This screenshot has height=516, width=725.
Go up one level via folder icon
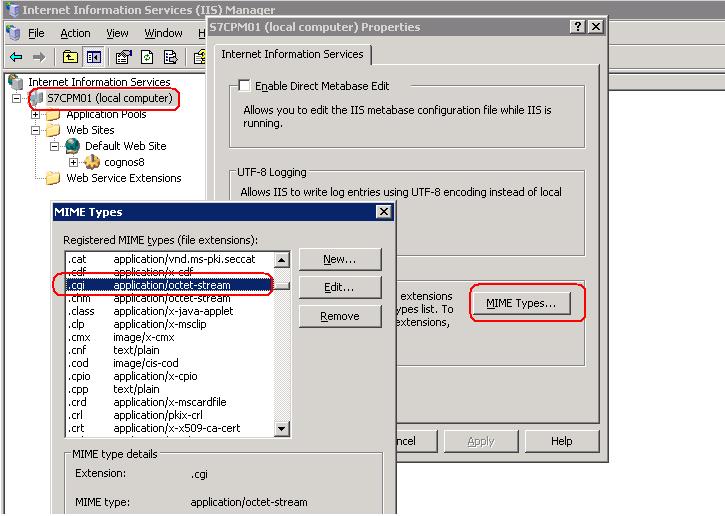click(70, 57)
